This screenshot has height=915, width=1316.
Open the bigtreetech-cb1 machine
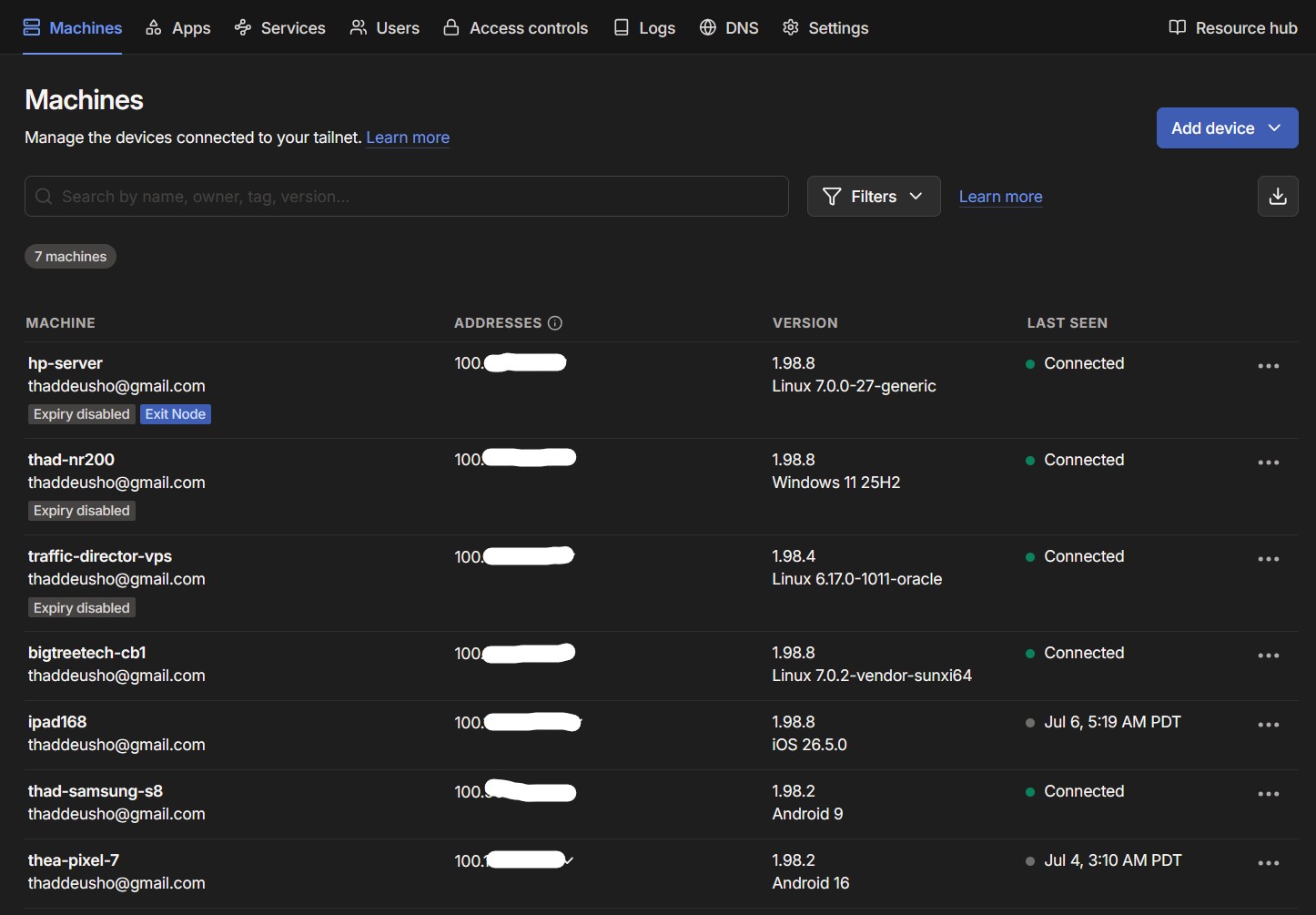pyautogui.click(x=87, y=653)
